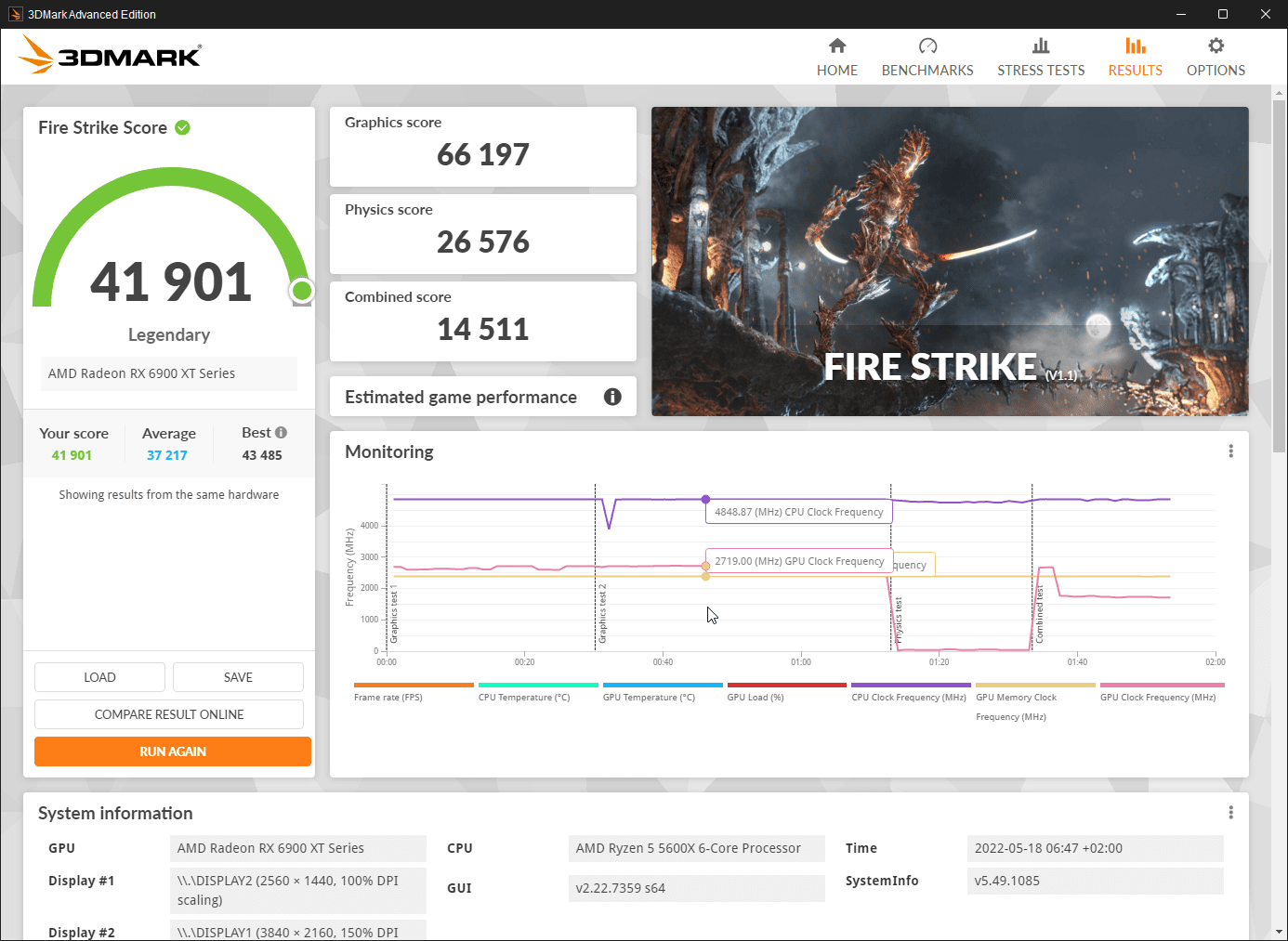Click the Physics test timeline marker
This screenshot has width=1288, height=941.
898,621
